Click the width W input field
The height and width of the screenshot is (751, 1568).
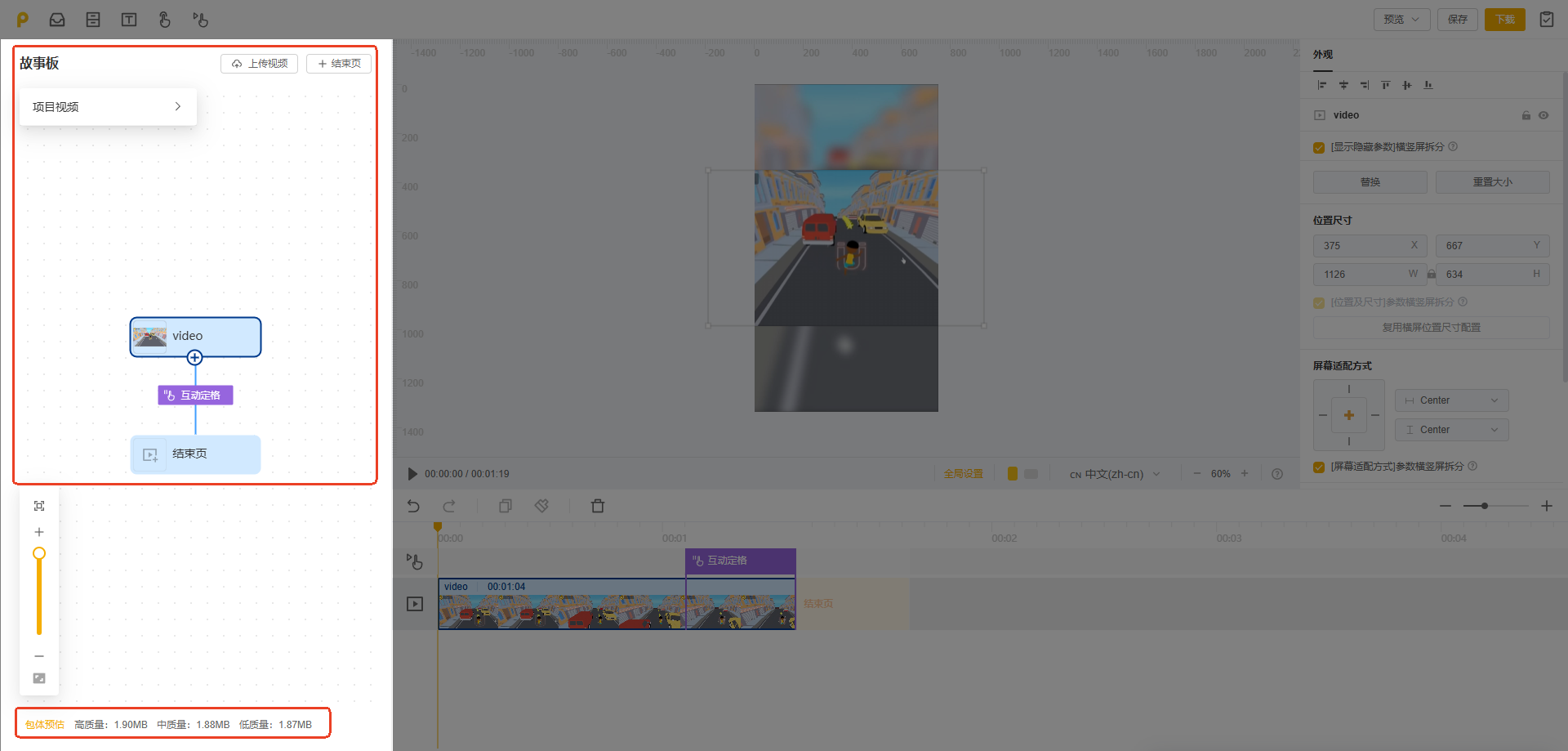(1370, 275)
